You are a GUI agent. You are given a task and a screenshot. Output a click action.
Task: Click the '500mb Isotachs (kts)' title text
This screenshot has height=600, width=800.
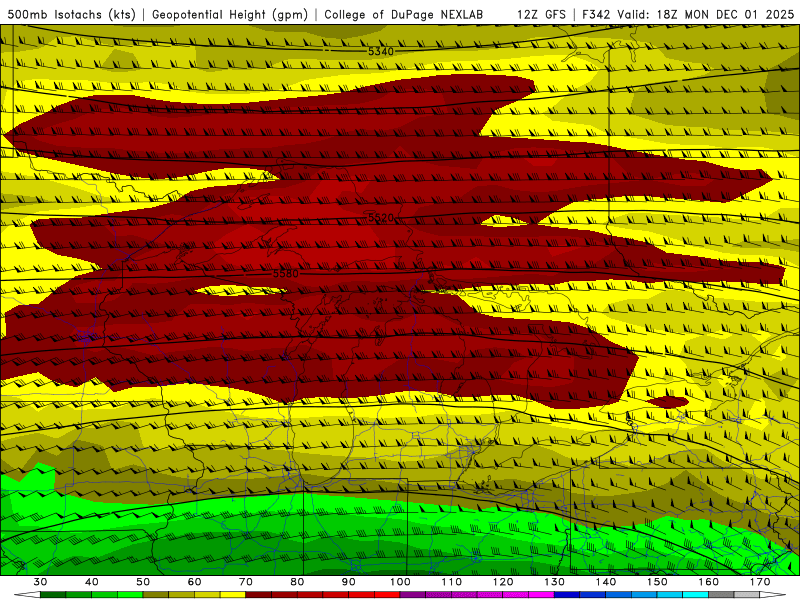coord(71,14)
